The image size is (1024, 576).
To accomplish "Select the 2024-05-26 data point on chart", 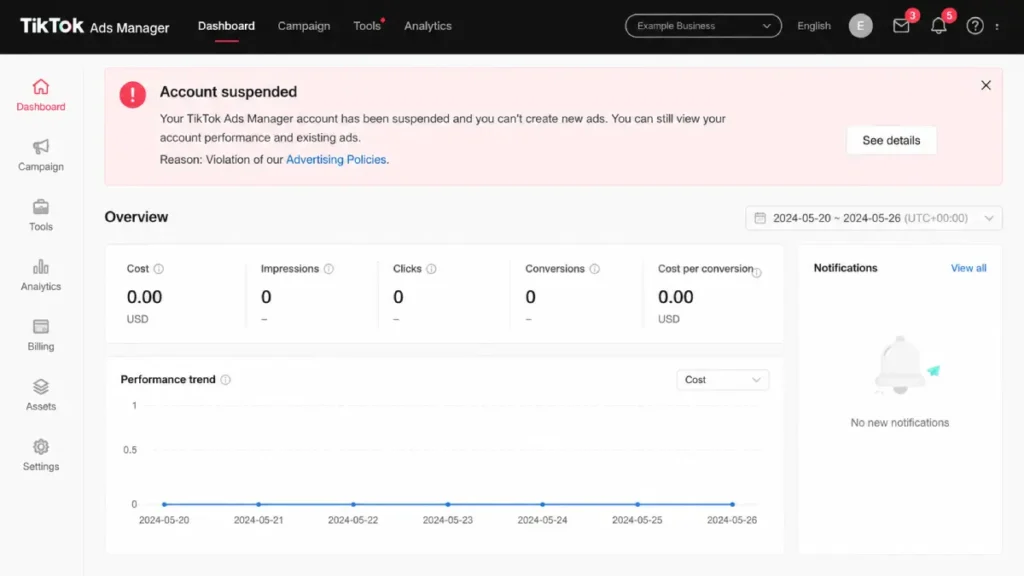I will (x=732, y=504).
